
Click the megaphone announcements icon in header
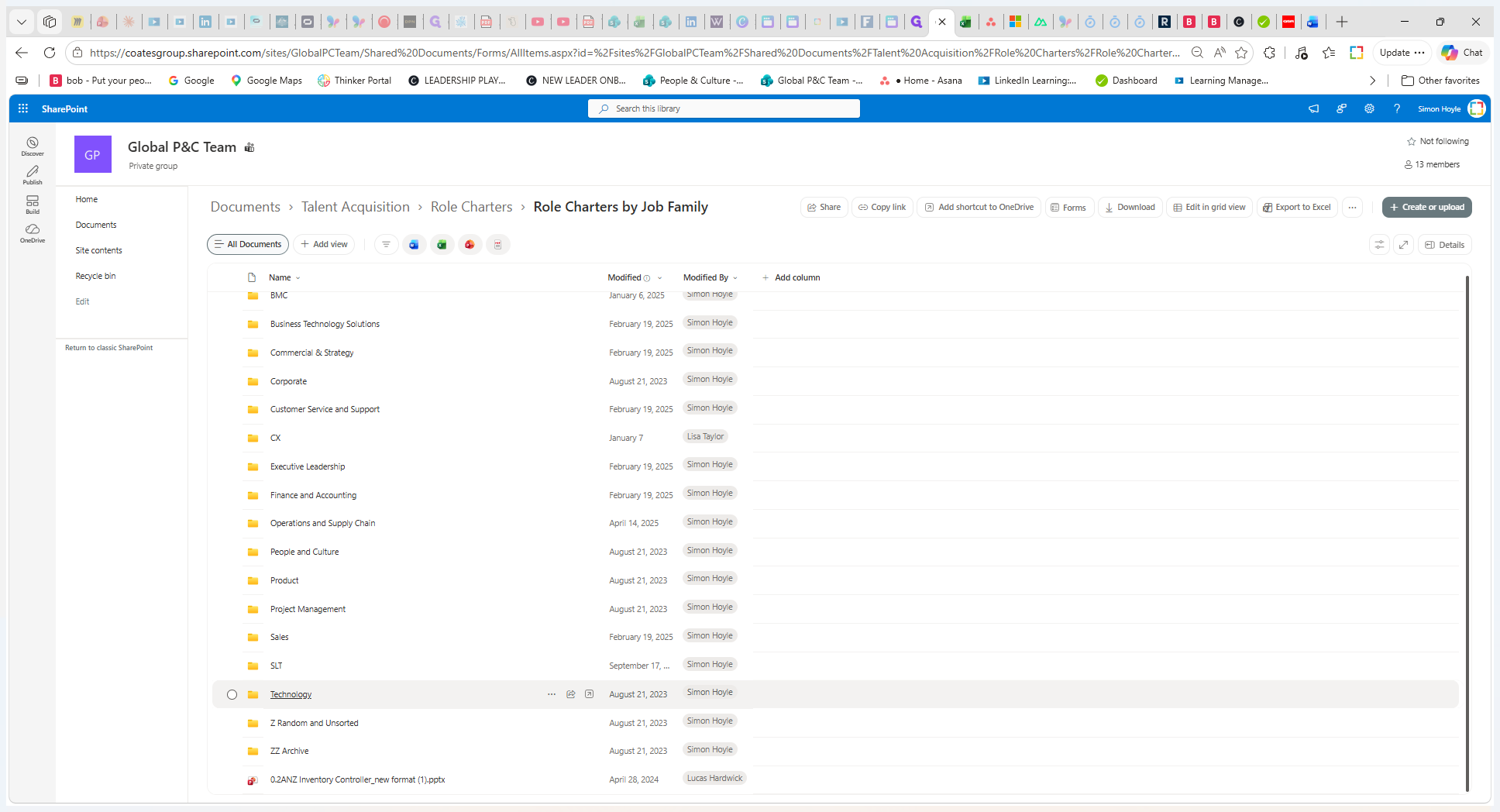[x=1313, y=108]
